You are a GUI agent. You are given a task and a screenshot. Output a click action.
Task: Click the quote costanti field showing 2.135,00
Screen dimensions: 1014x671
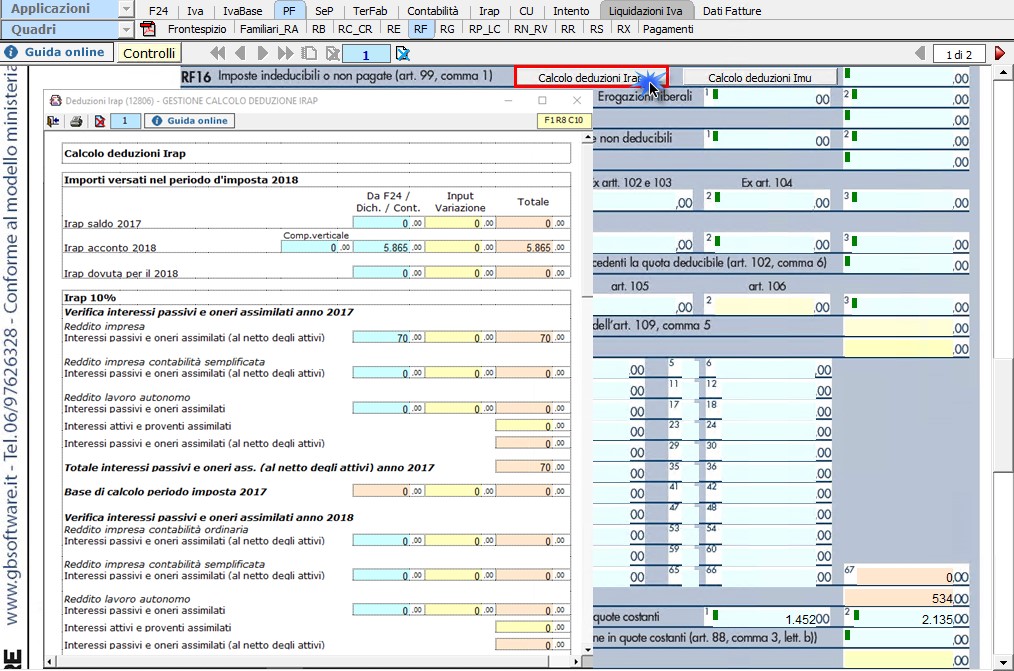pos(907,617)
